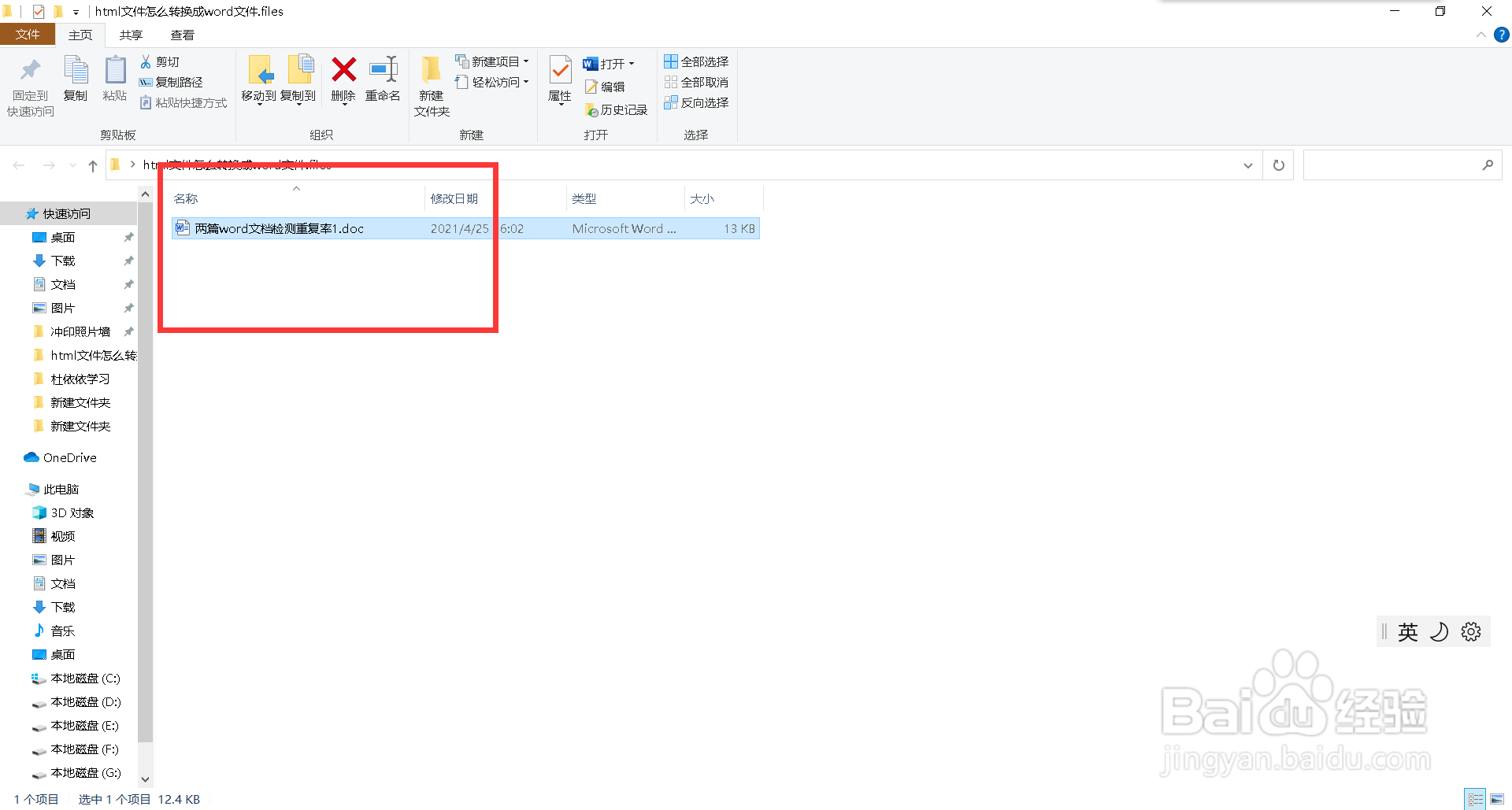Click 复制路径 (Copy path)
This screenshot has width=1512, height=810.
click(x=171, y=82)
